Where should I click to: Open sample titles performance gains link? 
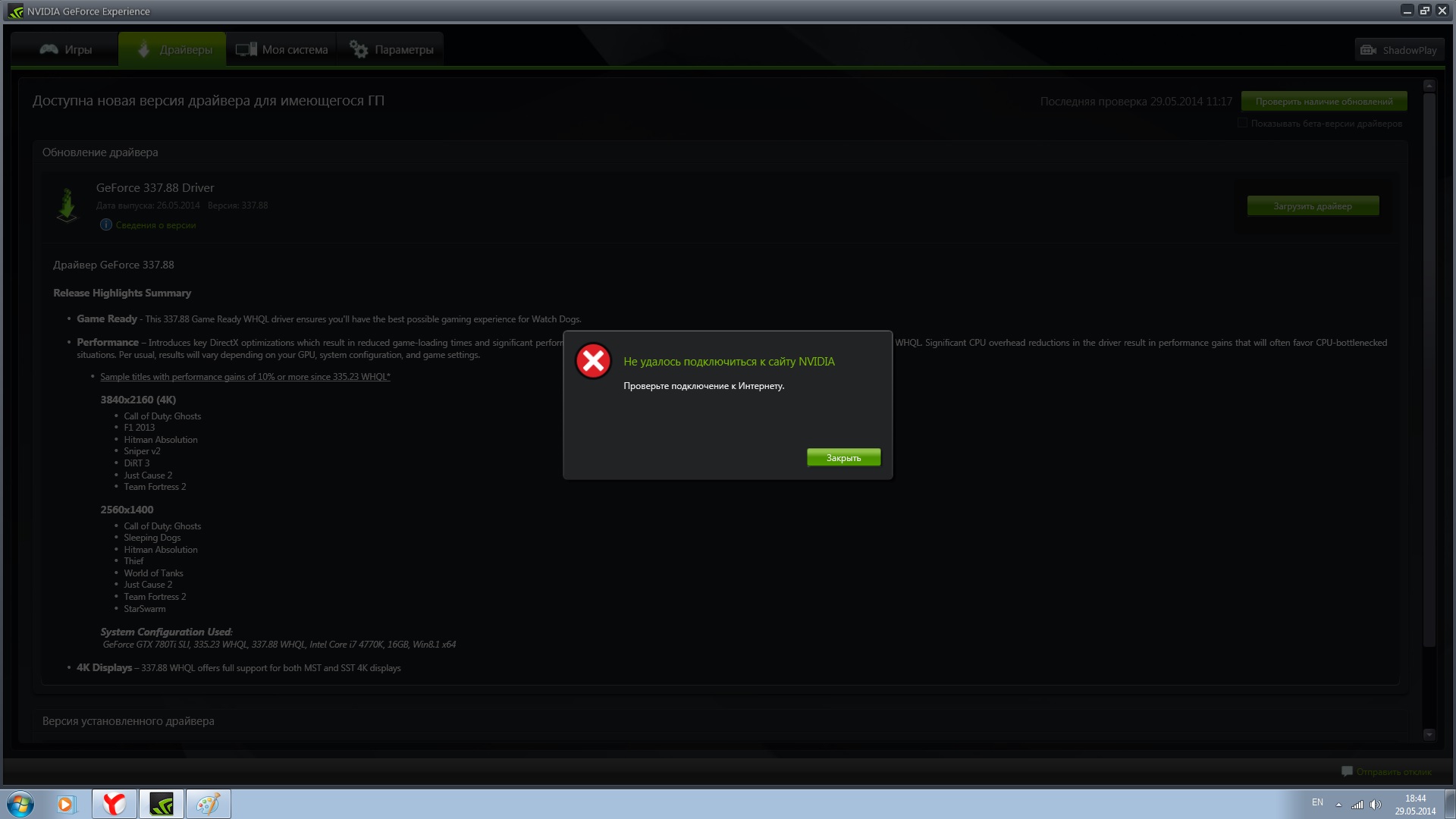245,377
